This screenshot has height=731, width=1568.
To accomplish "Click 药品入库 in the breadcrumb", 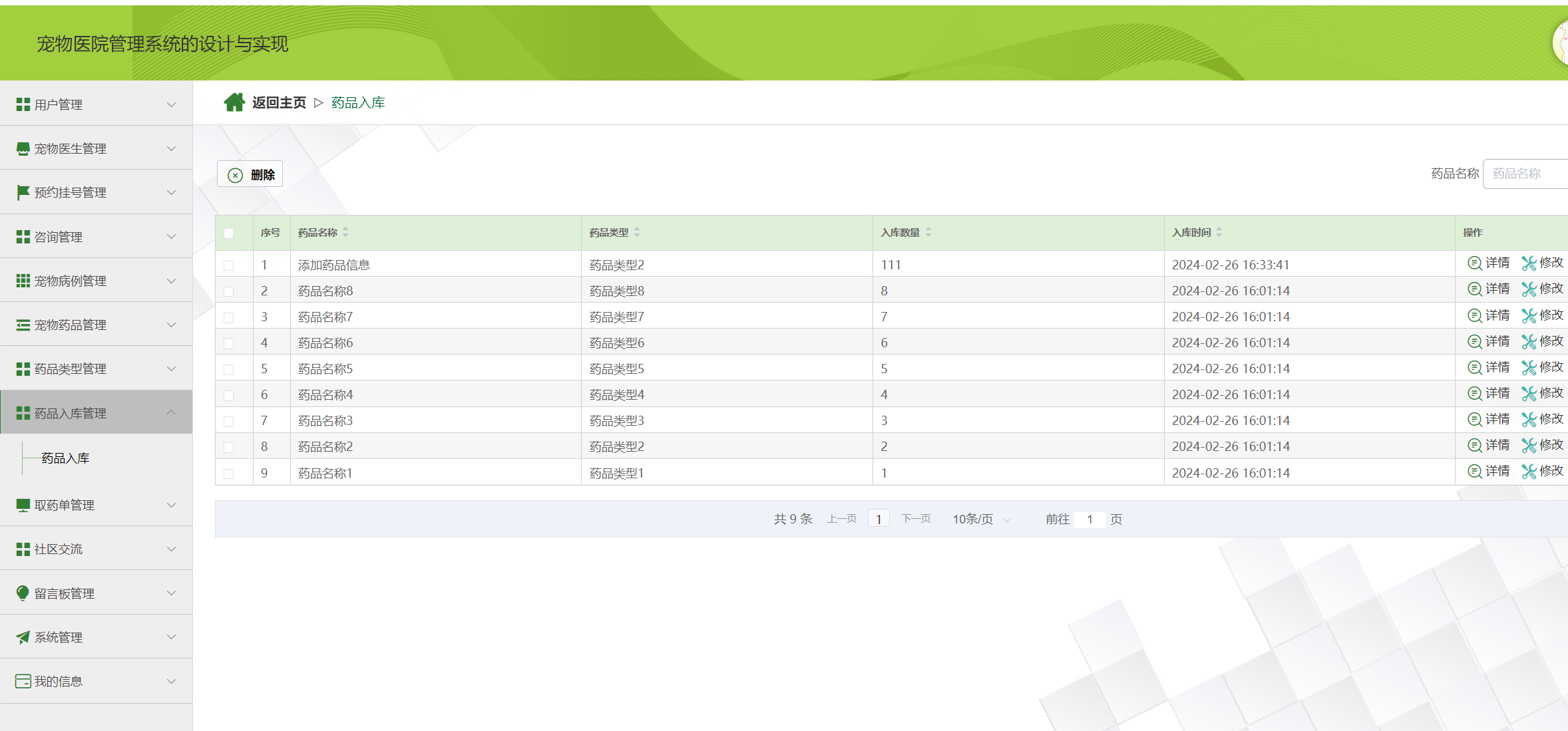I will point(358,102).
